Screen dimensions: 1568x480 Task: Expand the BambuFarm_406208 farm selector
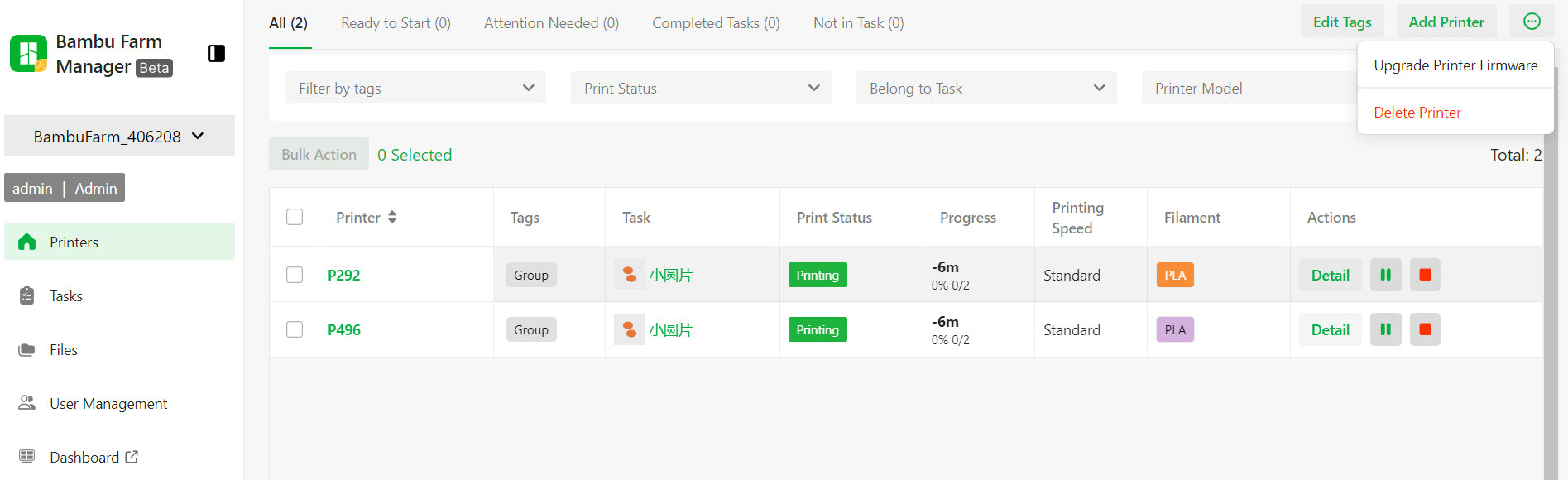(119, 136)
